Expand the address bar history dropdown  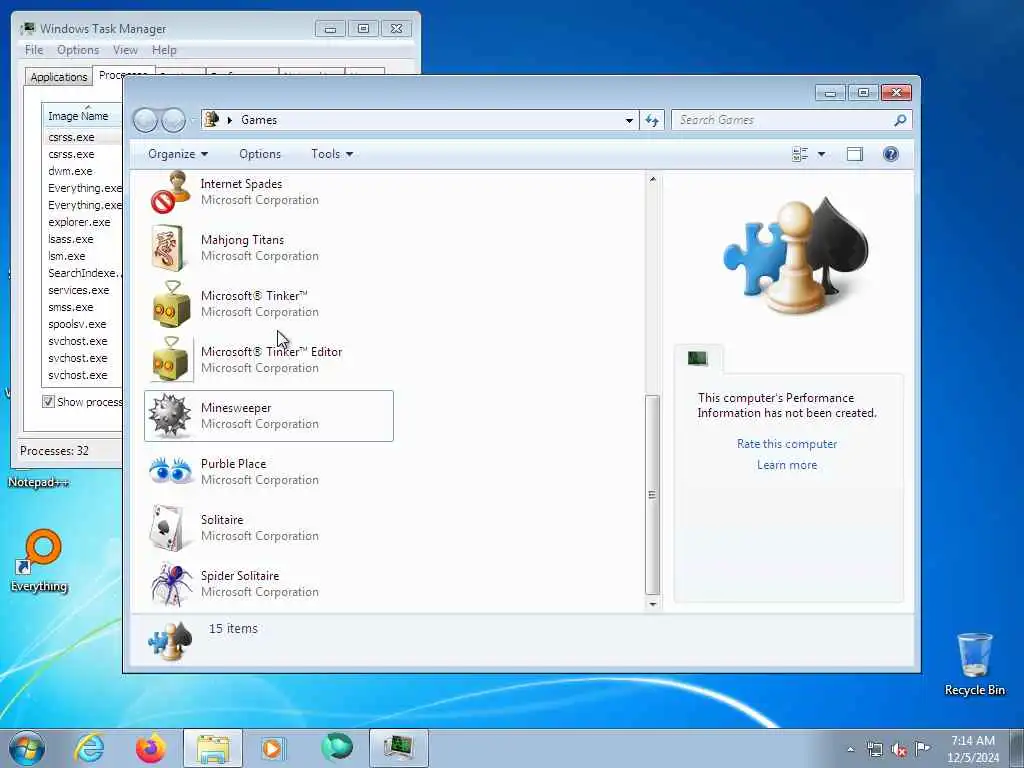629,120
